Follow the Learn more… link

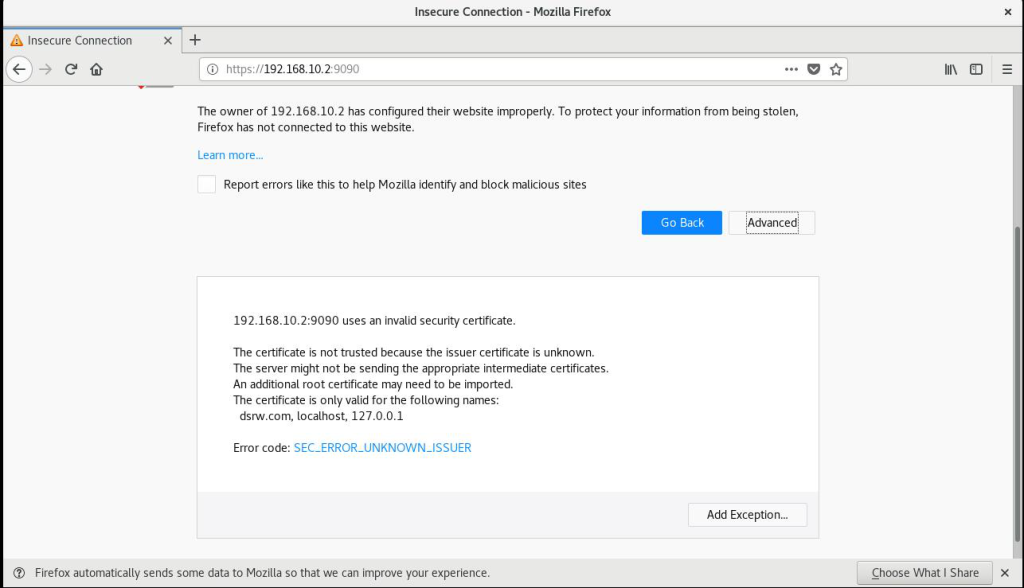pos(230,155)
